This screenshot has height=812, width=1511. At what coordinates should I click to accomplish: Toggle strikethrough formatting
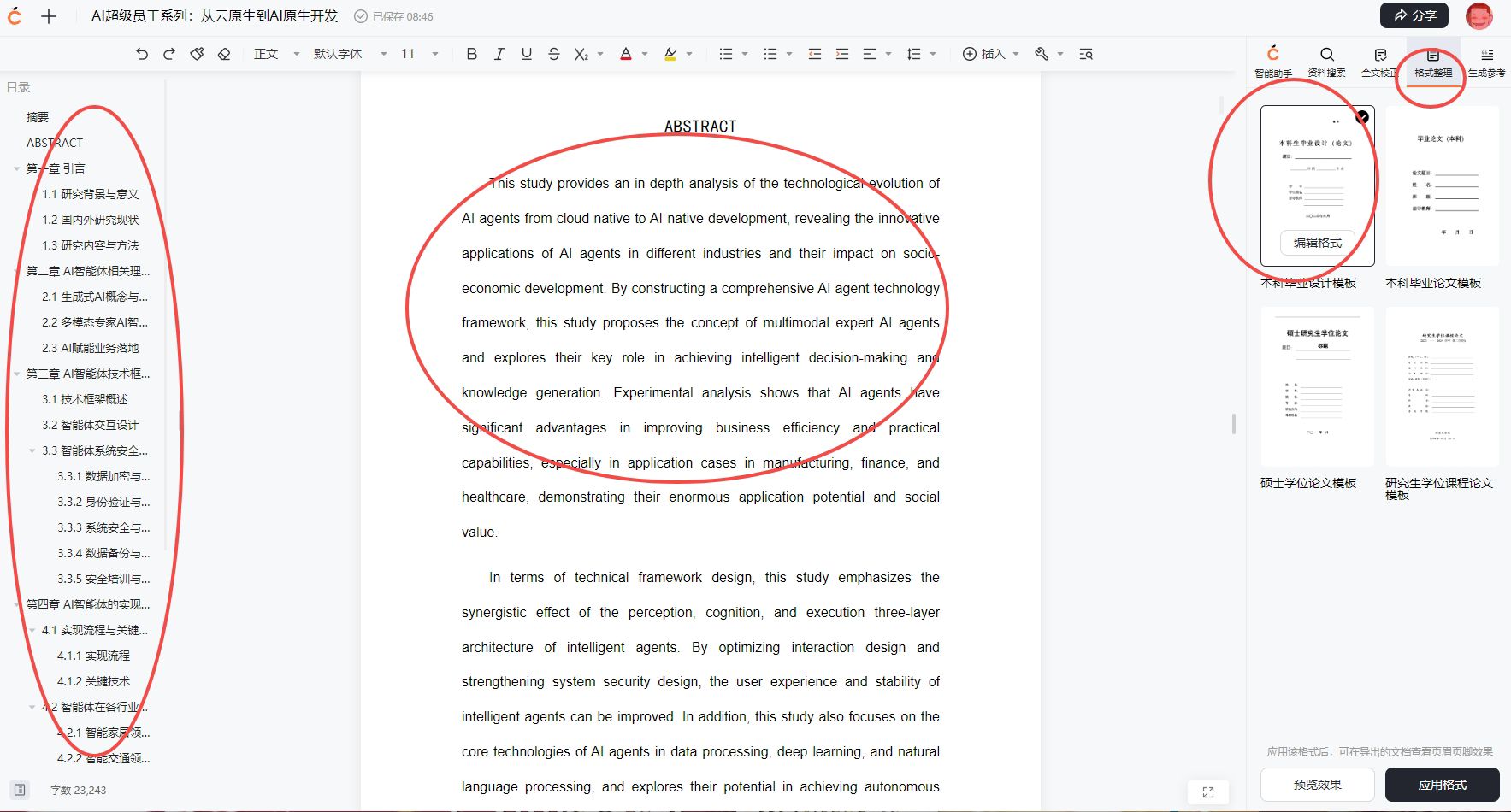click(x=554, y=54)
